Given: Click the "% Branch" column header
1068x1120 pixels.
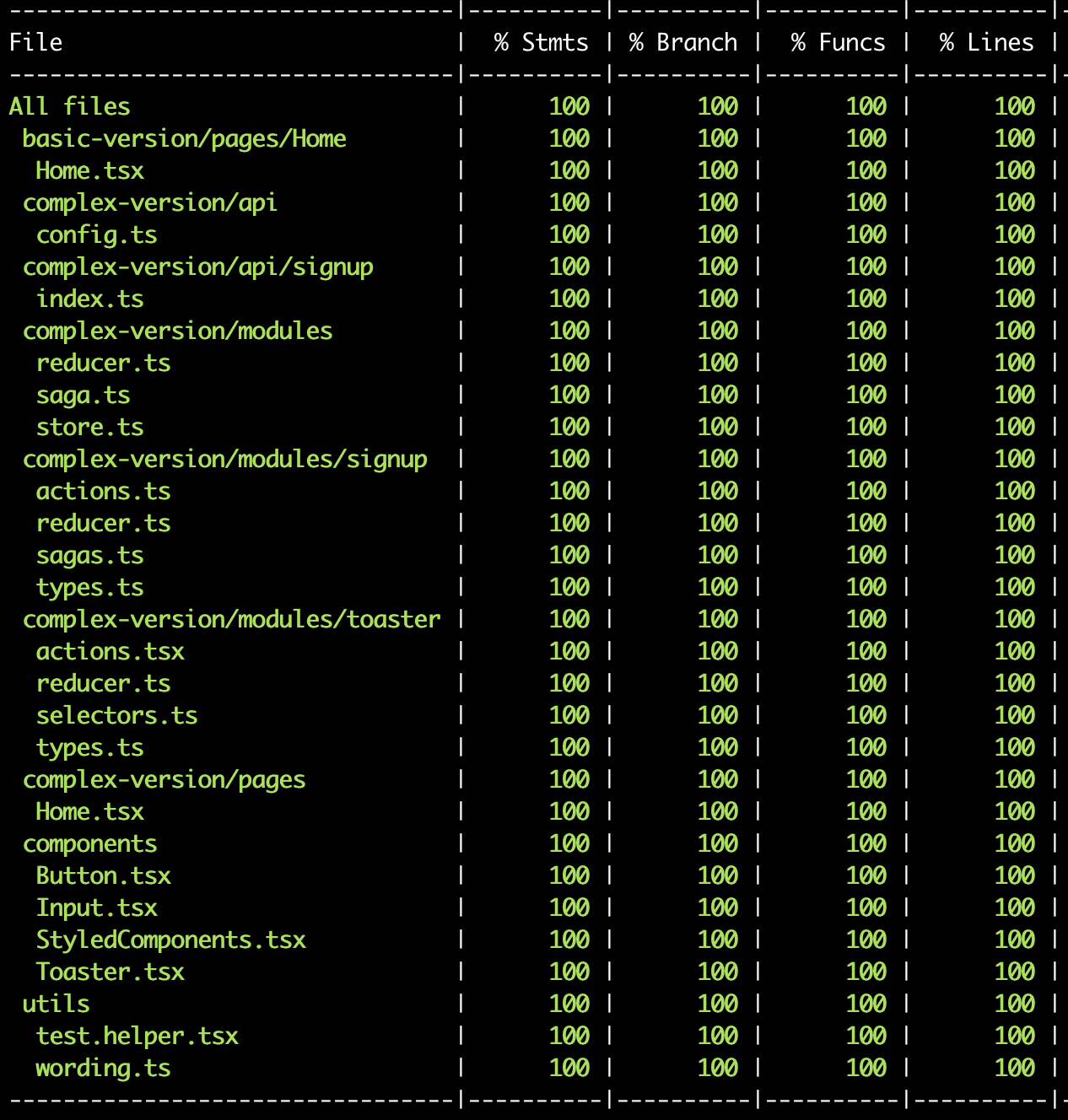Looking at the screenshot, I should pyautogui.click(x=683, y=42).
